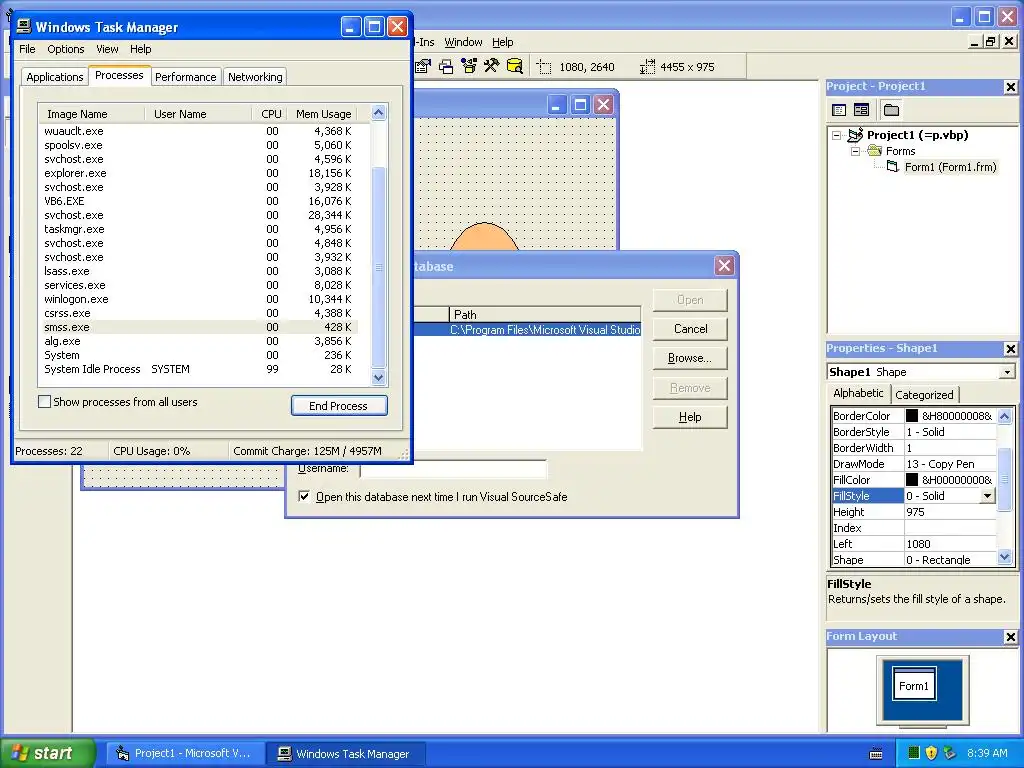The height and width of the screenshot is (768, 1024).
Task: Switch to Project1 Microsoft Visual Basic taskbar button
Action: pyautogui.click(x=186, y=753)
